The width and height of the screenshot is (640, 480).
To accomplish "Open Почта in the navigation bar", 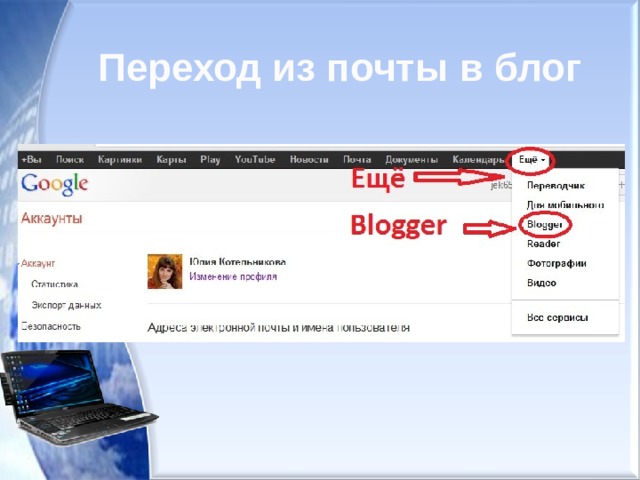I will point(357,160).
